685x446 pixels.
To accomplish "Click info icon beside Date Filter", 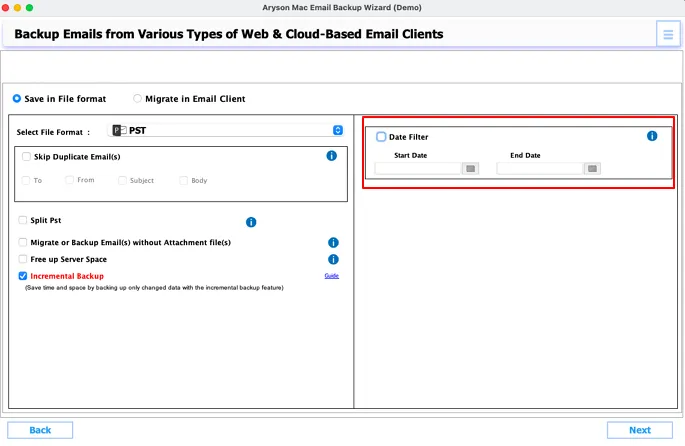I will pos(652,136).
